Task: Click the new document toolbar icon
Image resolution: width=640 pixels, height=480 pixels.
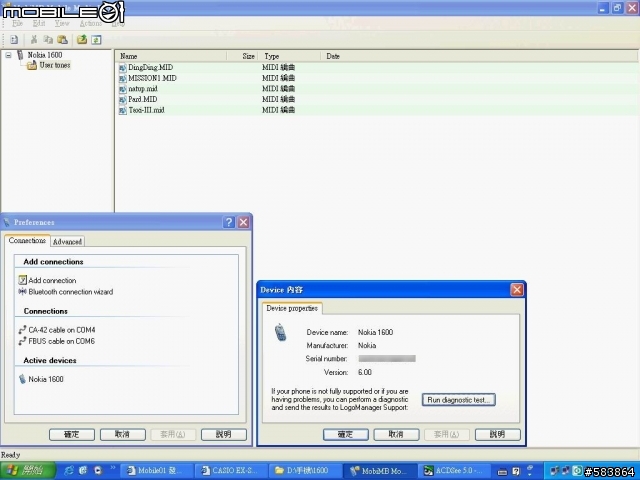Action: point(14,39)
